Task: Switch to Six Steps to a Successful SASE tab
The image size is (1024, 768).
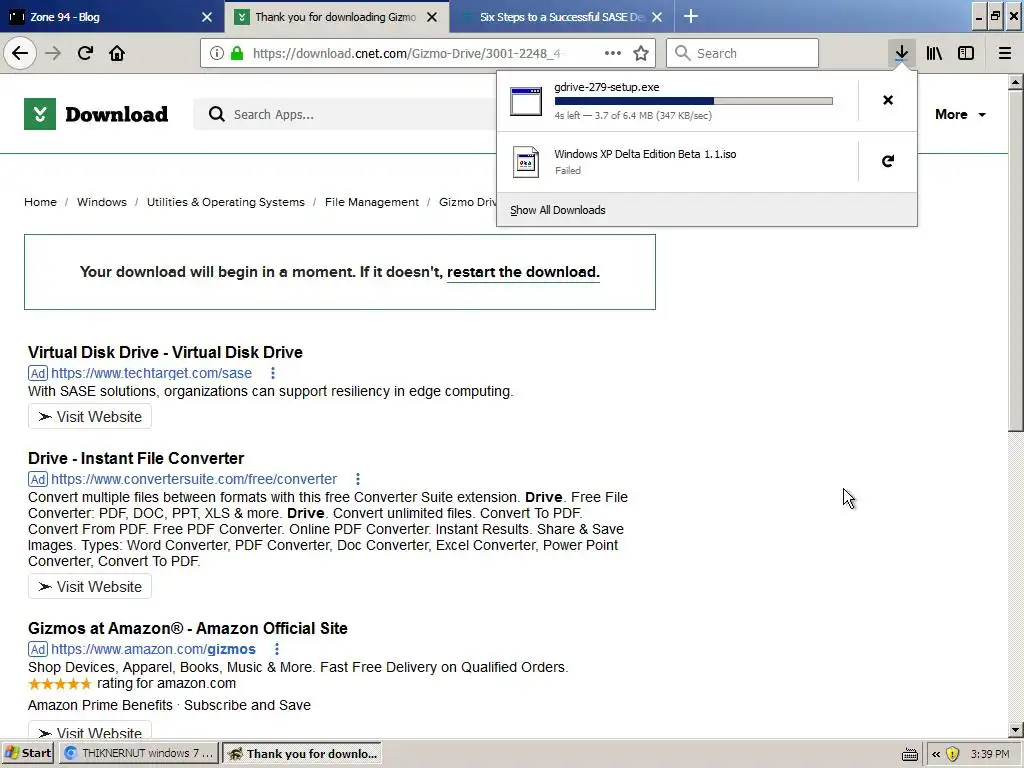Action: coord(562,17)
